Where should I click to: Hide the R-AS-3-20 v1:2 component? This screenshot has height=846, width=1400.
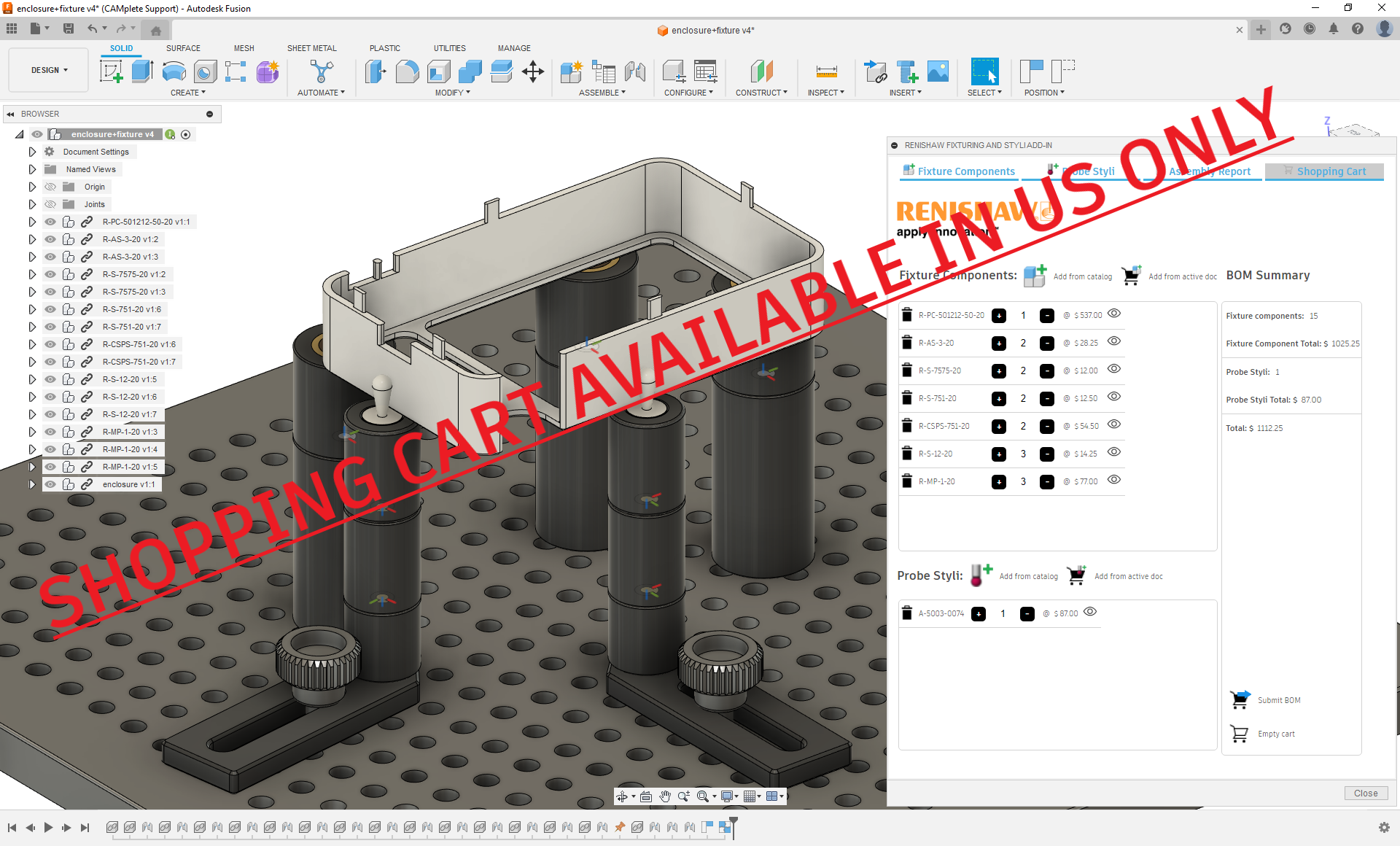[x=50, y=239]
